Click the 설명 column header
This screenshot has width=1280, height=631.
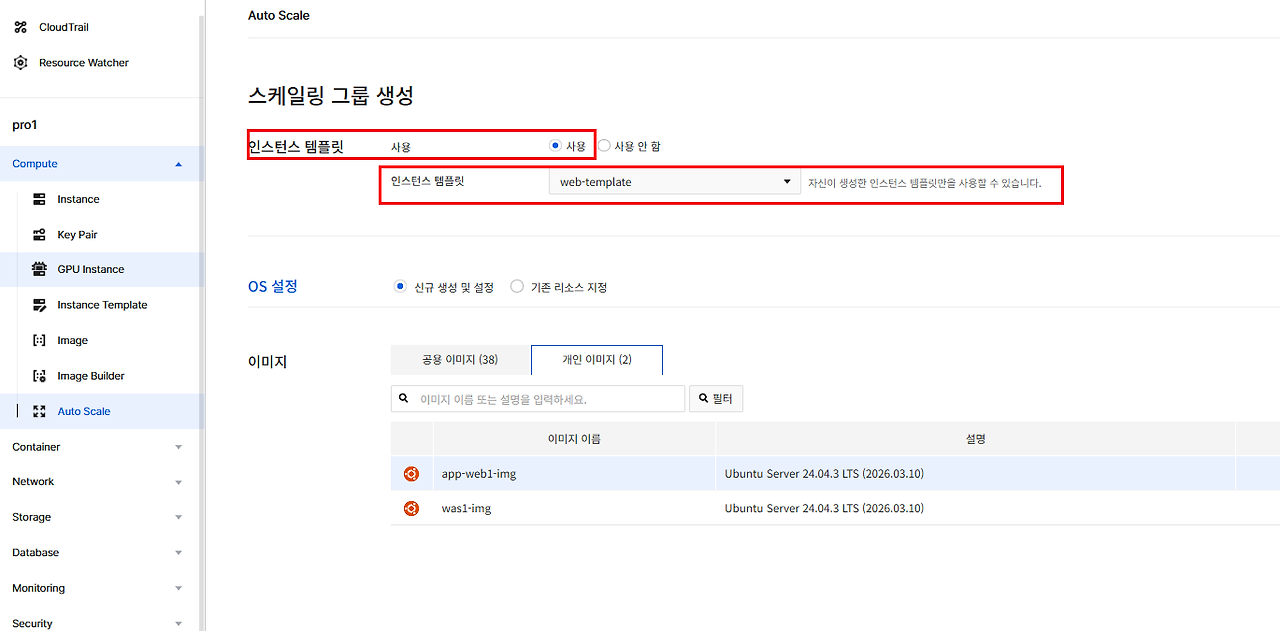tap(975, 439)
